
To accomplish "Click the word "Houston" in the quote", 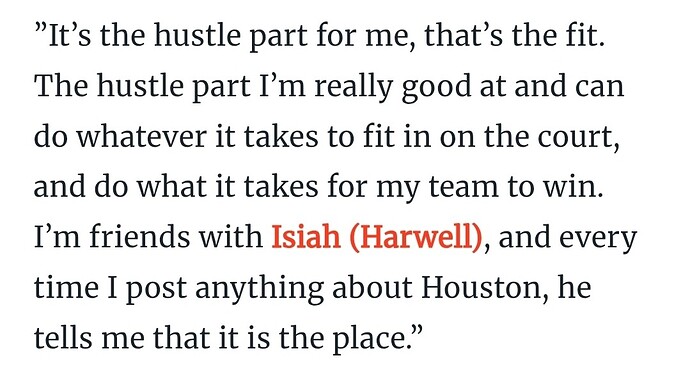I will [x=481, y=287].
